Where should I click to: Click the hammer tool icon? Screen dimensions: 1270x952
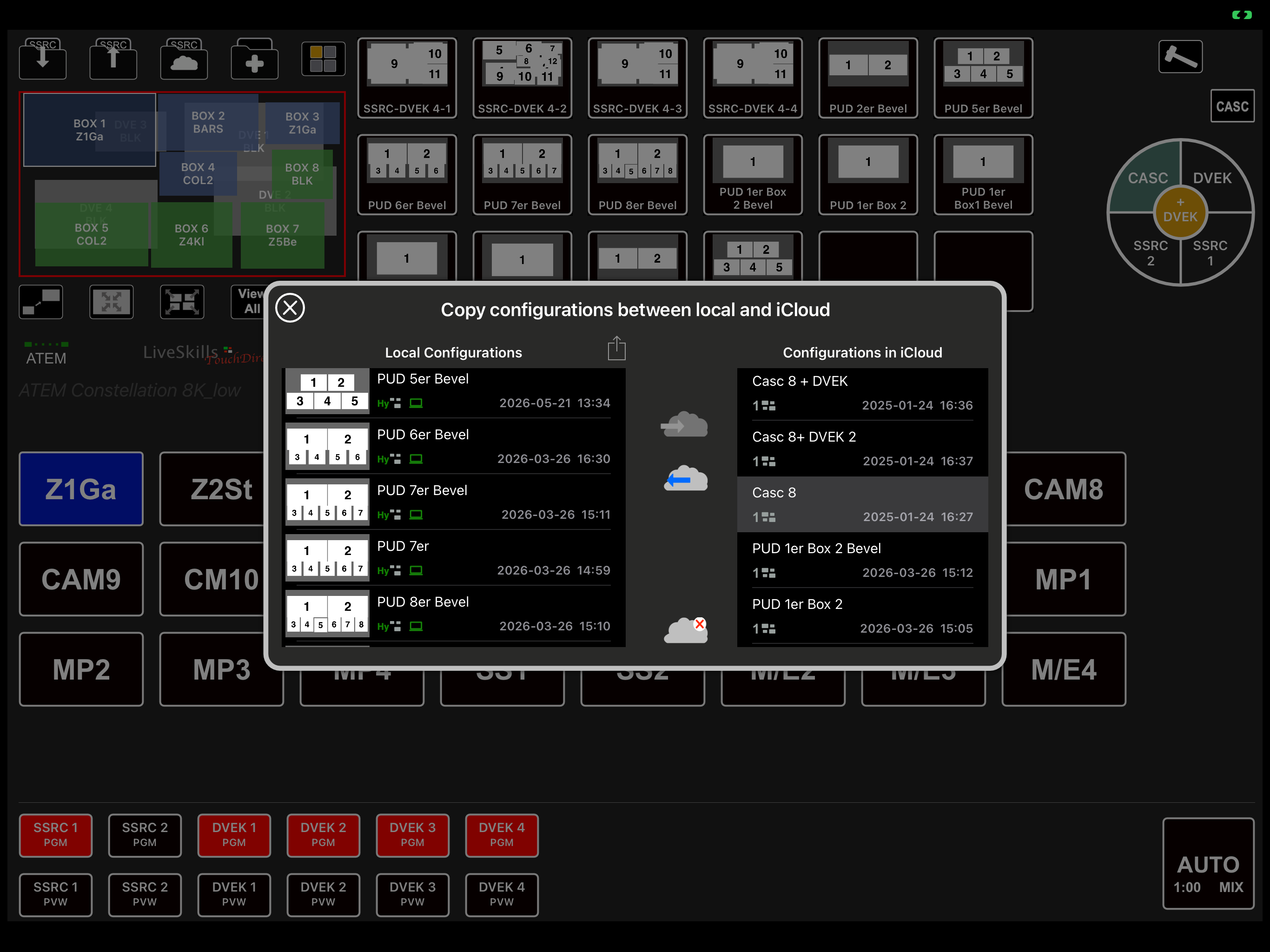point(1180,57)
